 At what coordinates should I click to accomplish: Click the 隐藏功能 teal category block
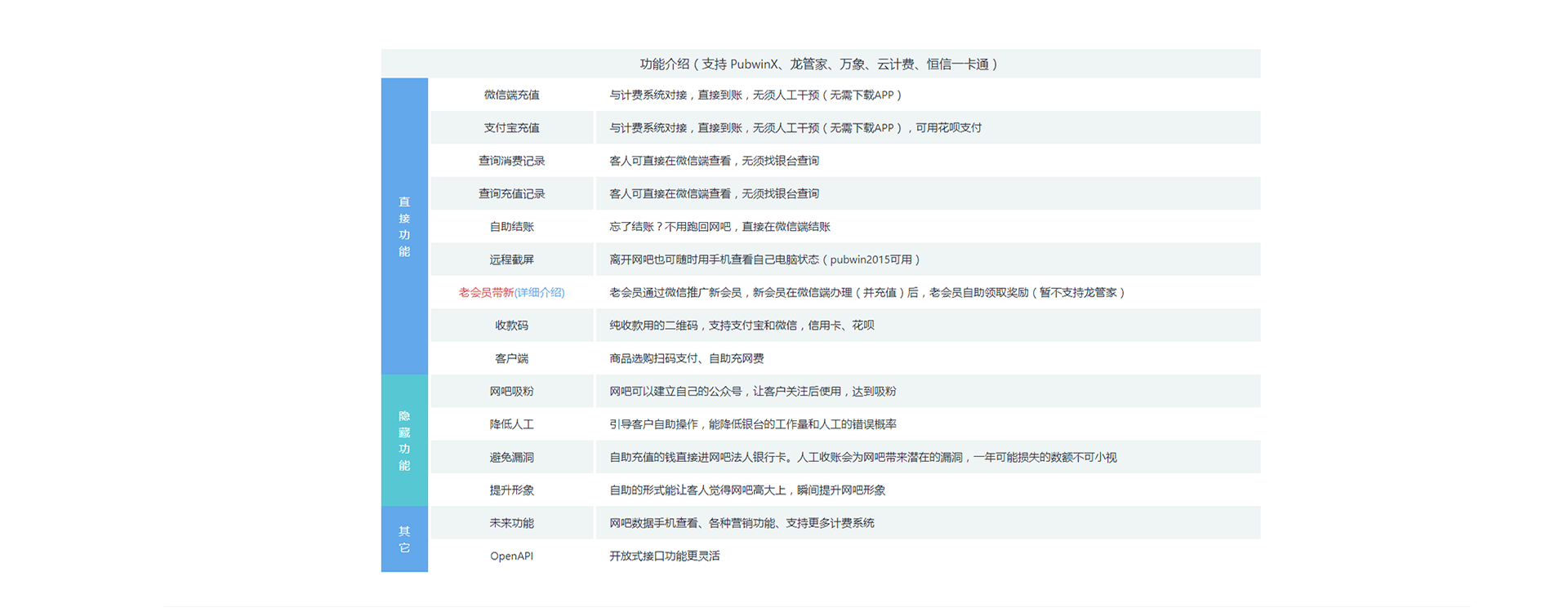(404, 441)
